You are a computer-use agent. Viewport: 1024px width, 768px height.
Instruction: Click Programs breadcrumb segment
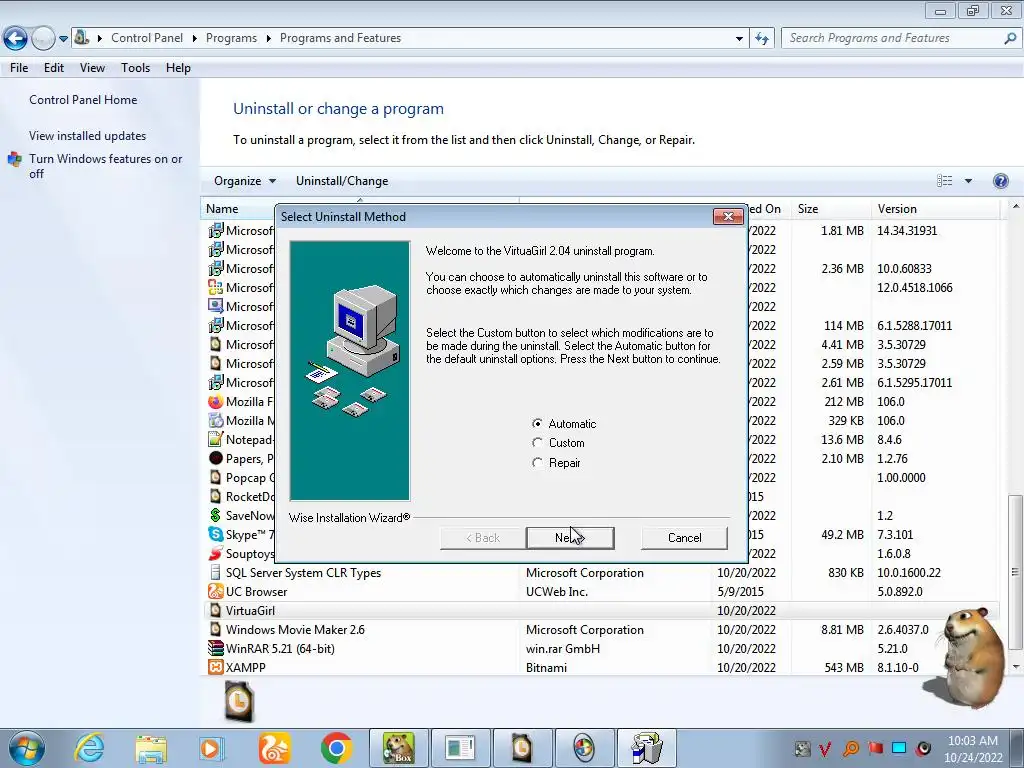click(x=231, y=38)
